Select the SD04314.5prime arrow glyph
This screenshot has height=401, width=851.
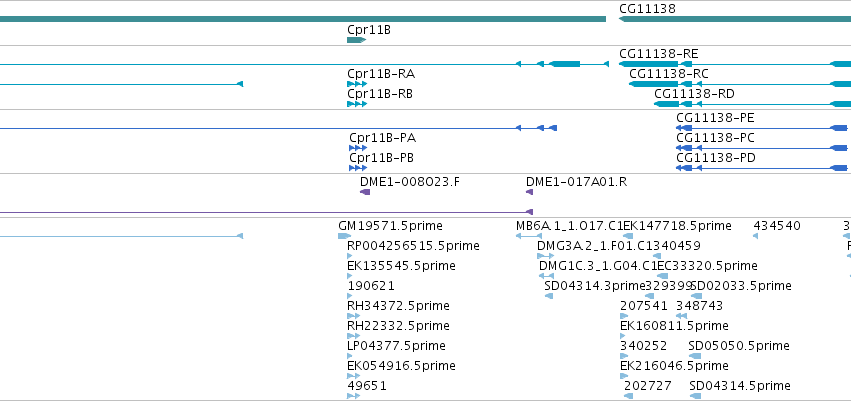(696, 396)
